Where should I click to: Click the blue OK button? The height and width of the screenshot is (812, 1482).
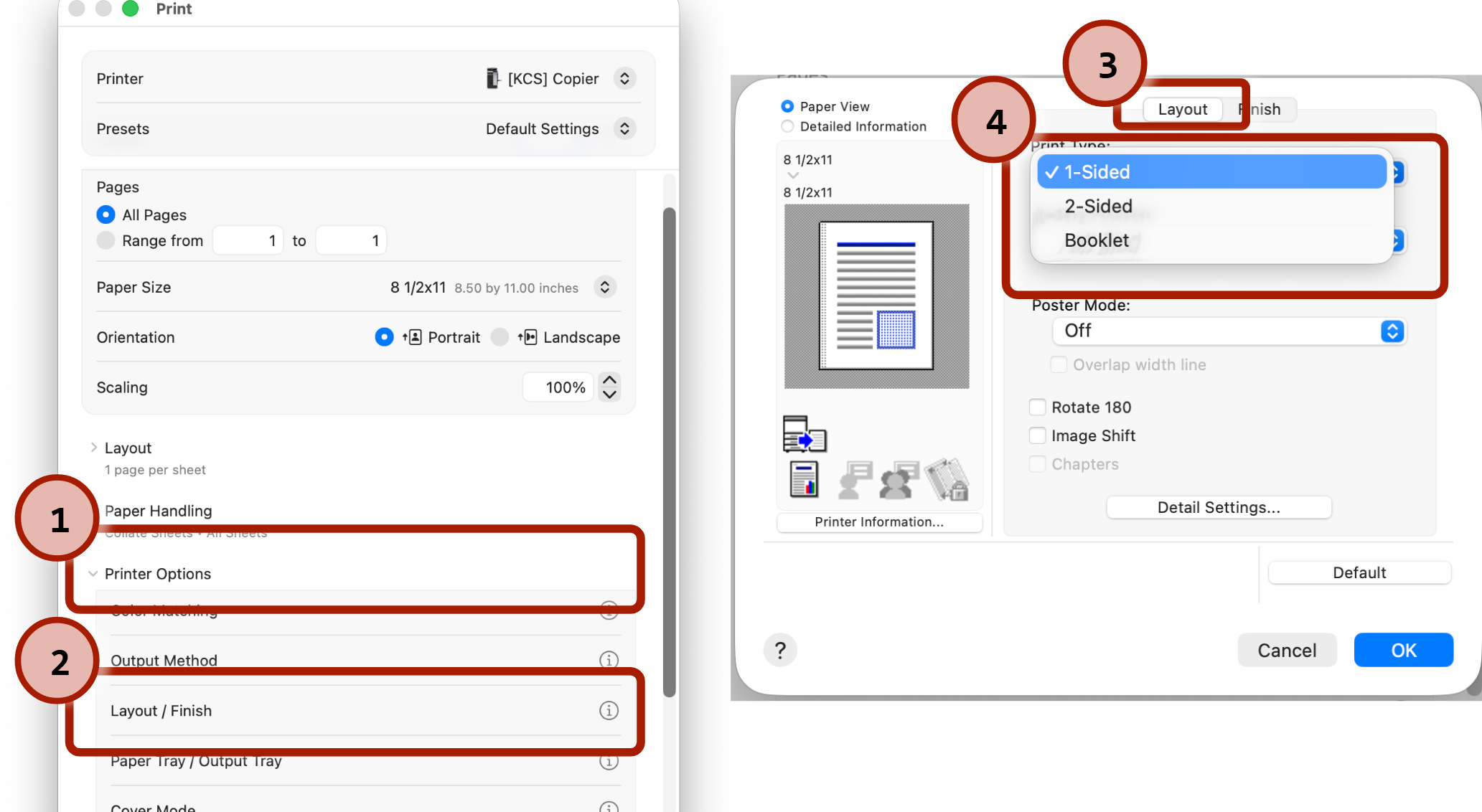coord(1403,650)
